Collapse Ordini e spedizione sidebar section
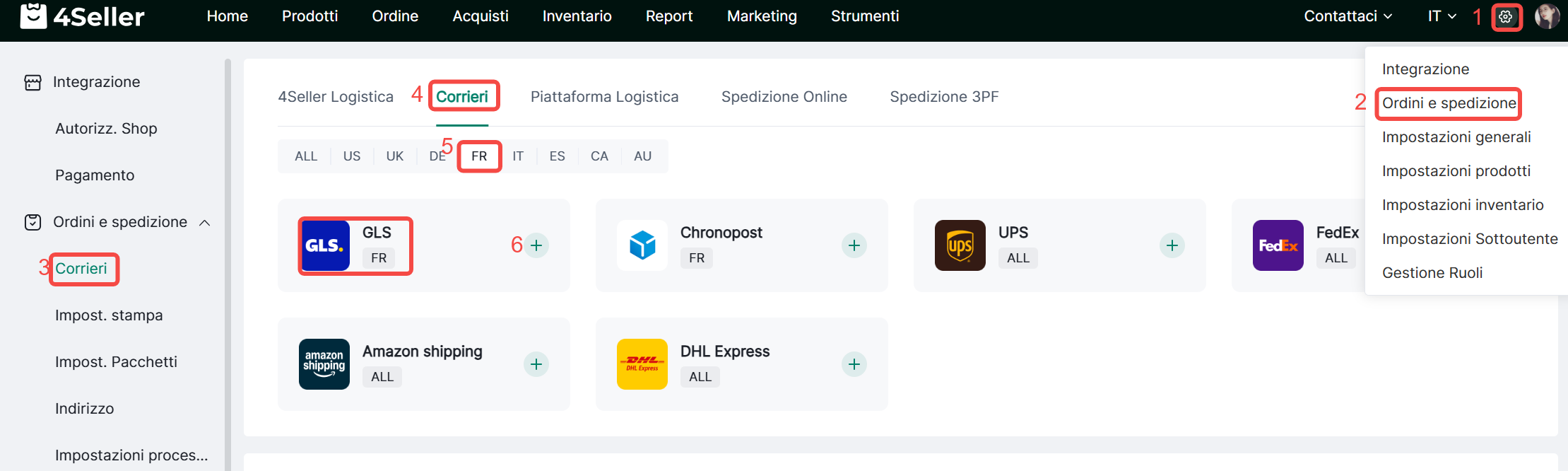Viewport: 1568px width, 471px height. (205, 223)
